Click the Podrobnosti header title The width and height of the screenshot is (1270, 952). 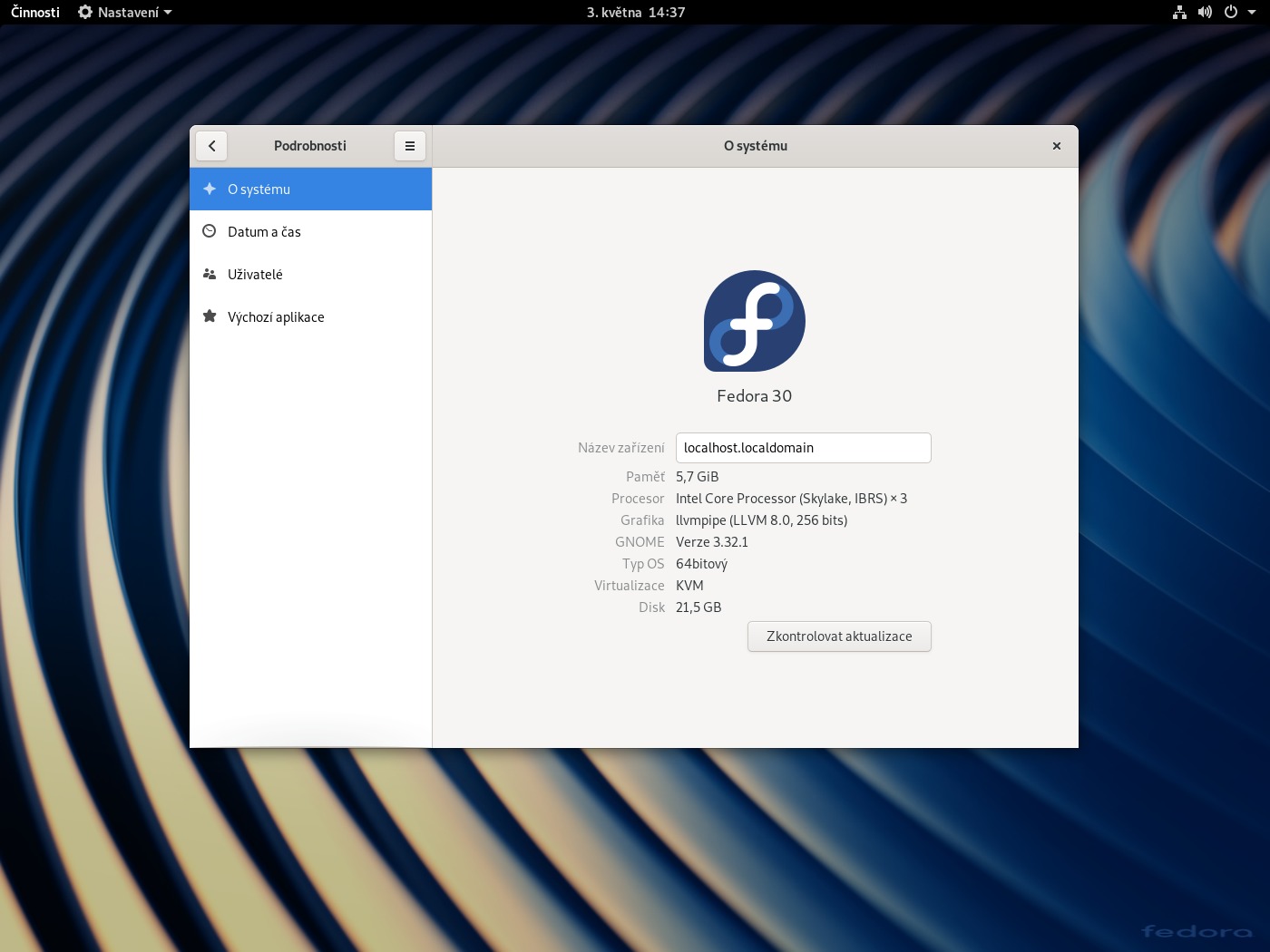pyautogui.click(x=310, y=146)
